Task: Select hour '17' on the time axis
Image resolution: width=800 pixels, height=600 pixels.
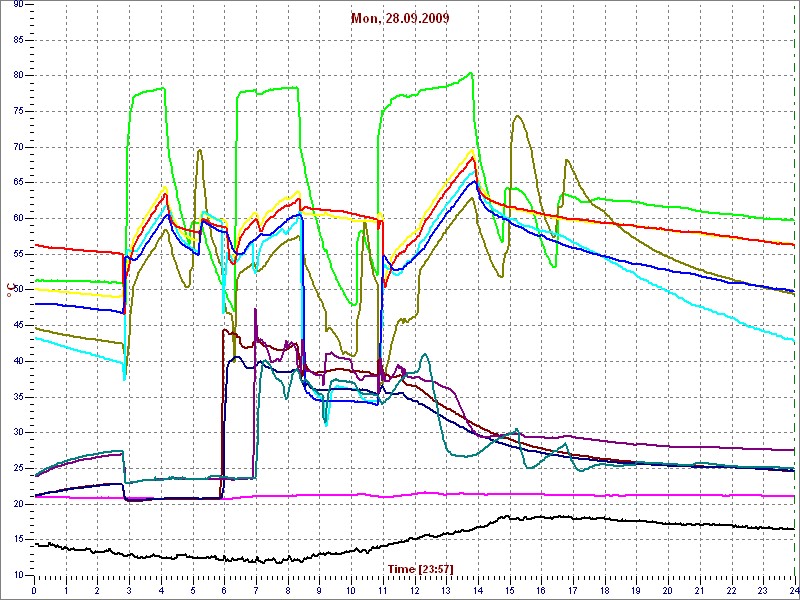Action: 573,590
